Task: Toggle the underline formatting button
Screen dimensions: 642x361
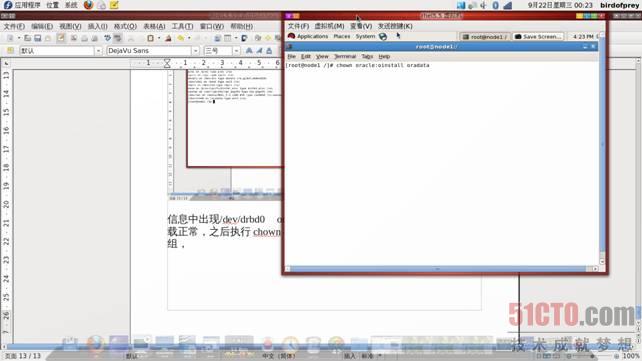Action: (x=269, y=51)
